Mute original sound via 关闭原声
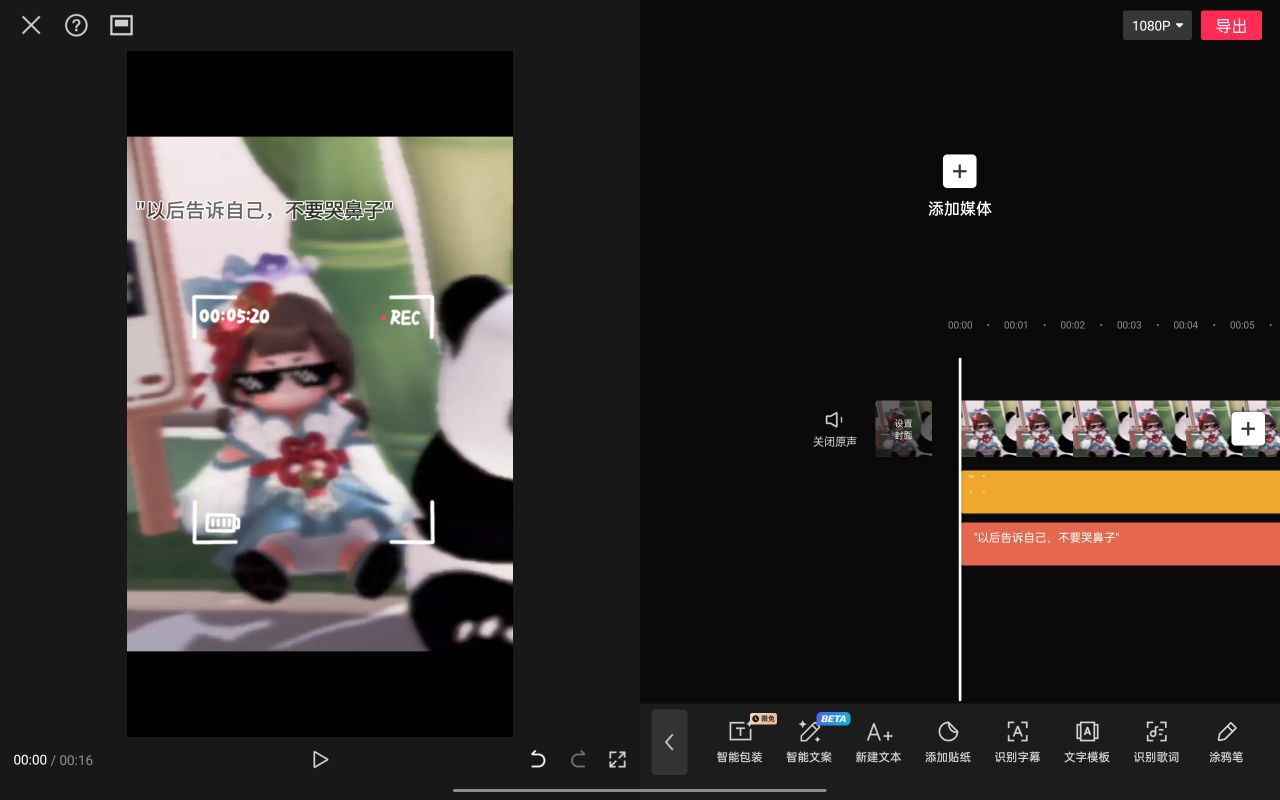The width and height of the screenshot is (1280, 800). point(834,429)
